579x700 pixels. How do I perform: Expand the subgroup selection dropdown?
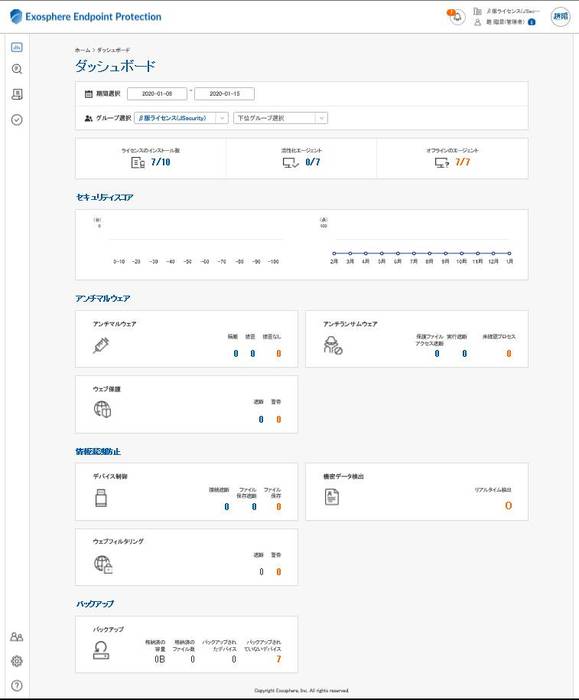pyautogui.click(x=280, y=118)
